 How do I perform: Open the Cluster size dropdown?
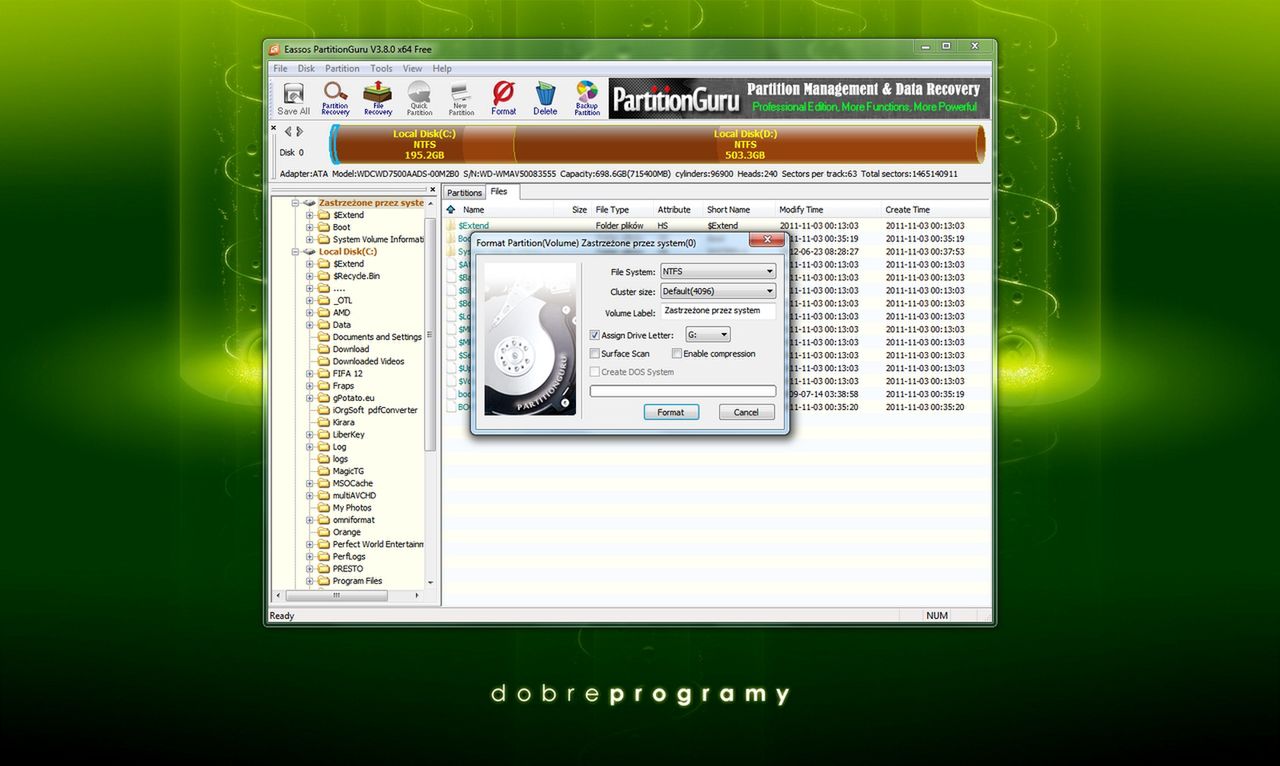(718, 291)
